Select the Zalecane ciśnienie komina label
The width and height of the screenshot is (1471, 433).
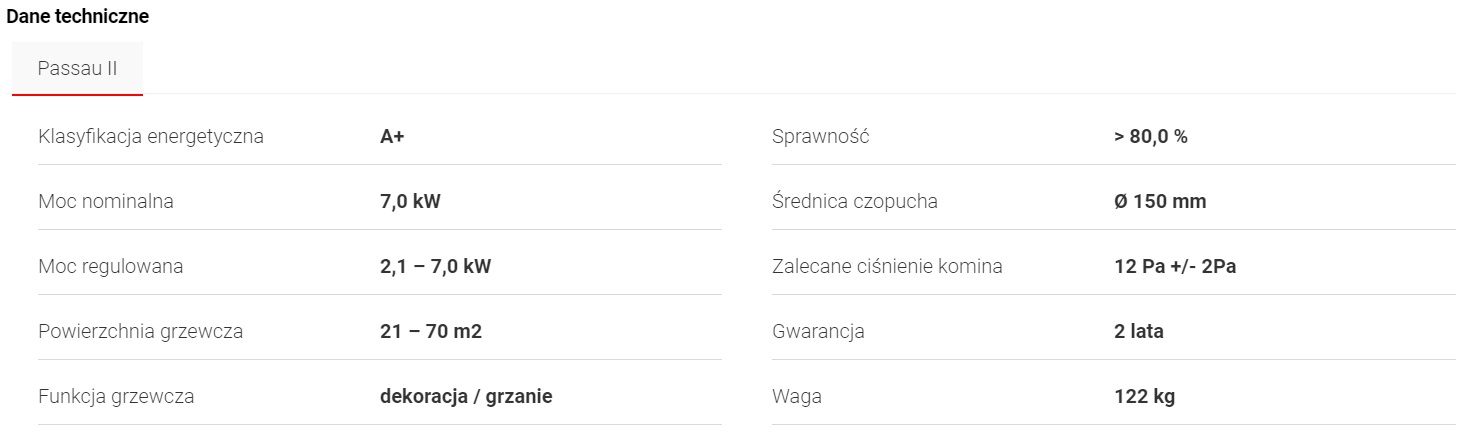[887, 267]
